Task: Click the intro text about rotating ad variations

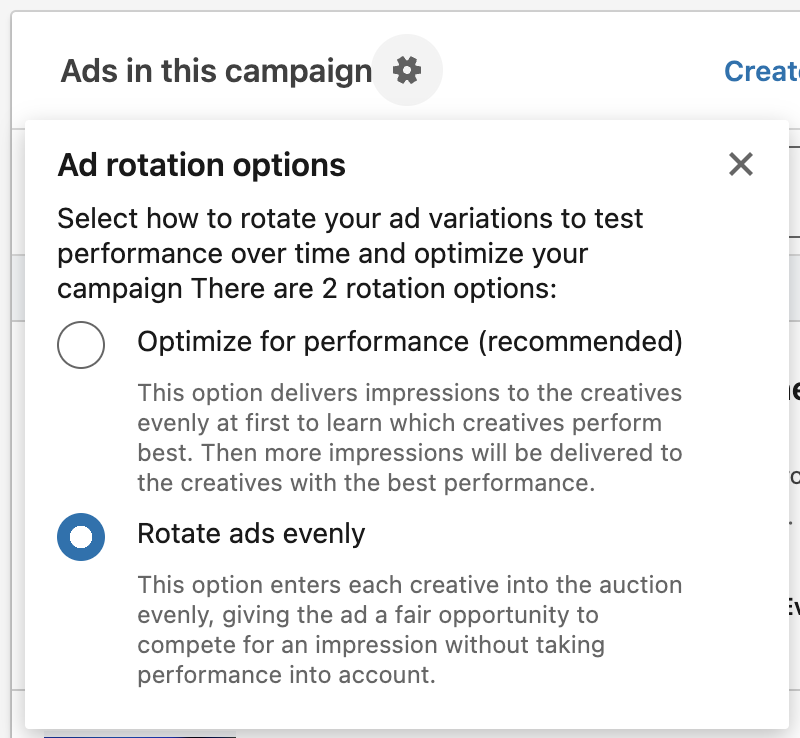Action: (350, 254)
